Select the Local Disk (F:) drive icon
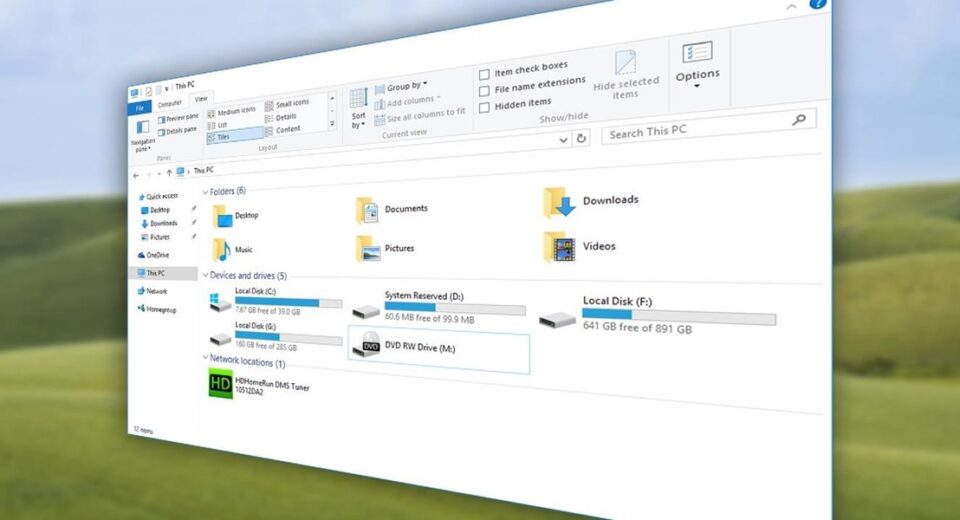Viewport: 960px width, 520px height. tap(557, 319)
